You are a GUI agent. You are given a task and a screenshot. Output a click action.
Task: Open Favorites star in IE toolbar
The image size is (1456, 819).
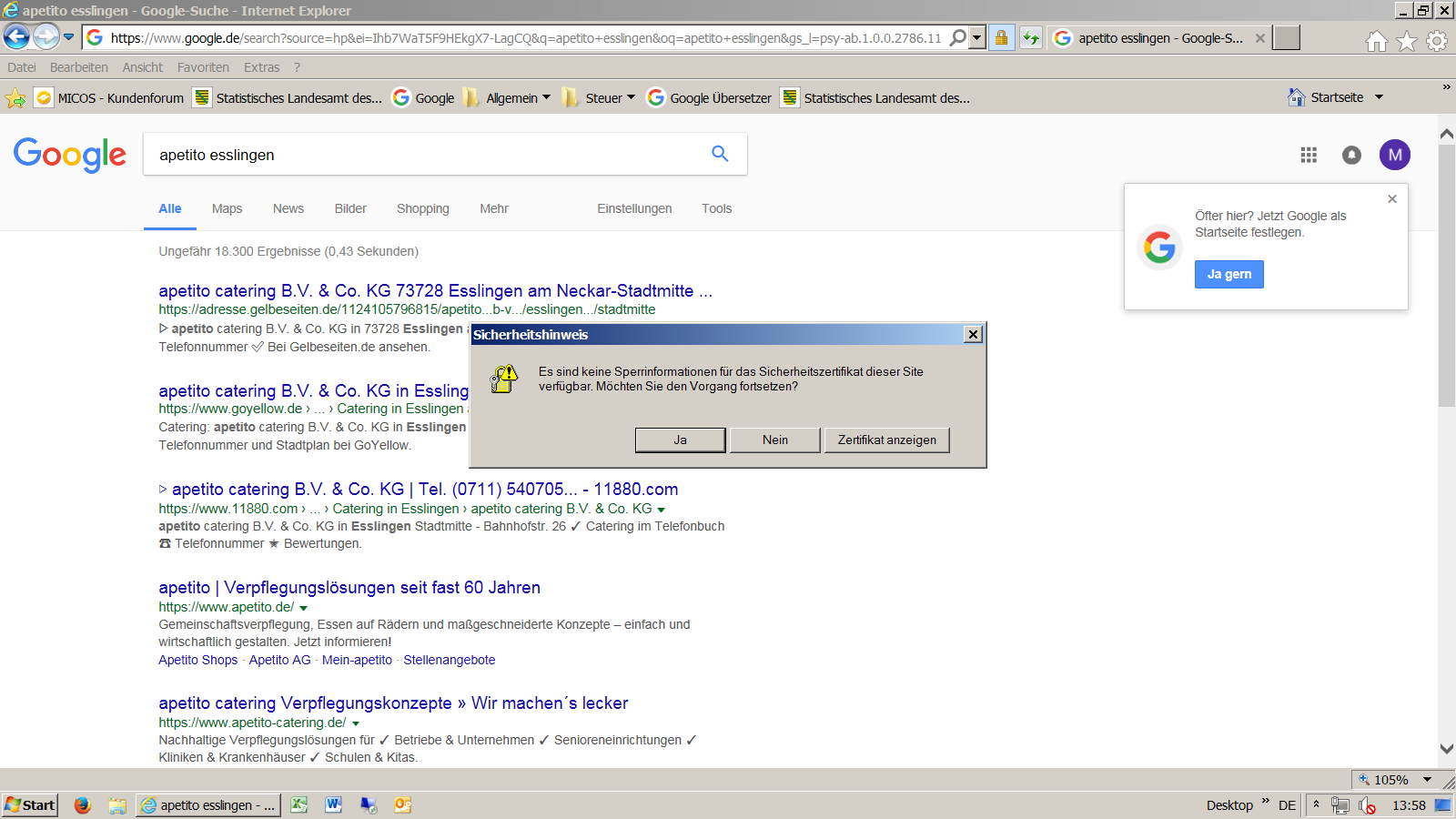1407,41
